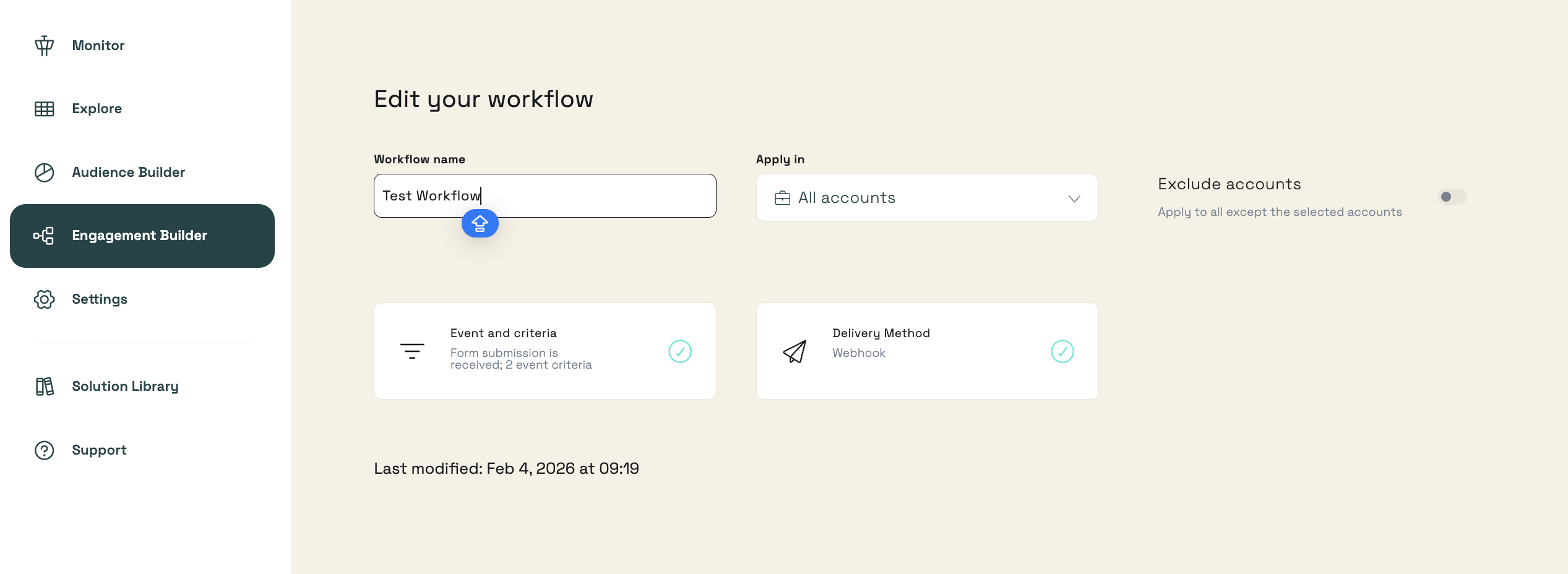Click the blue floating upload badge icon
Screen dimensions: 1568x574
click(480, 223)
